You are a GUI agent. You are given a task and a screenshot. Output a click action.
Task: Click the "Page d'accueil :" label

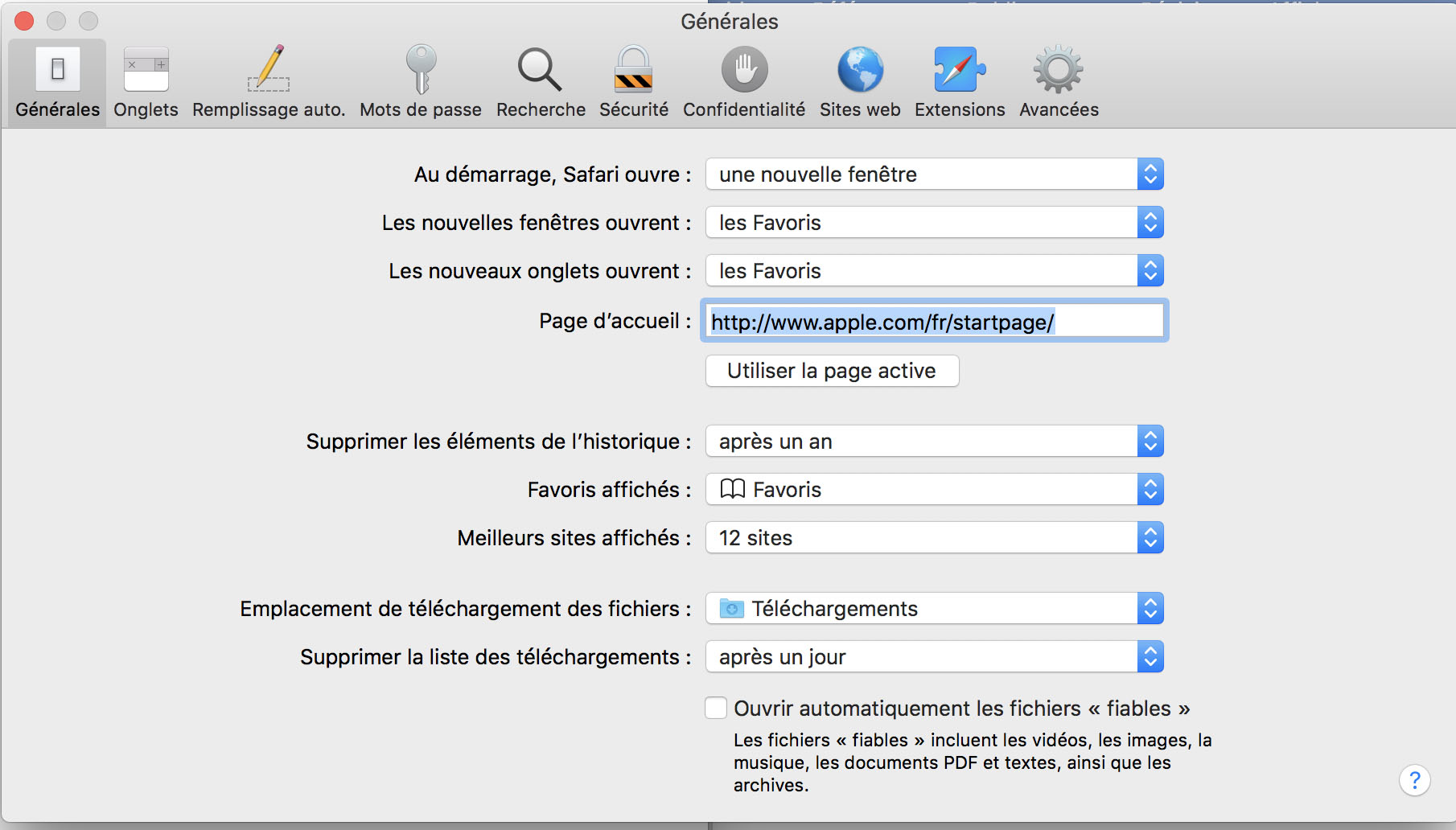click(615, 321)
